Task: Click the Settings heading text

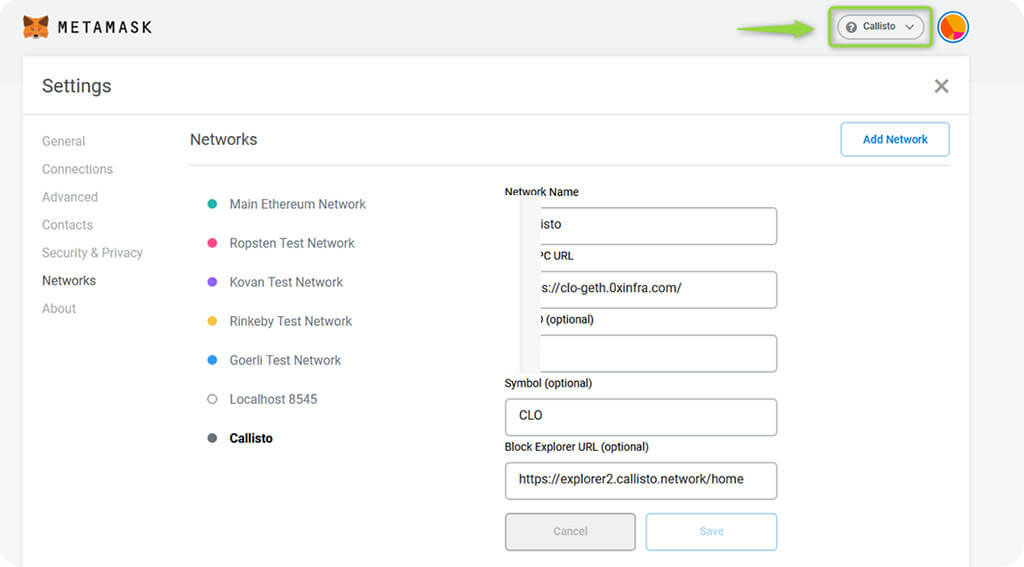Action: (76, 86)
